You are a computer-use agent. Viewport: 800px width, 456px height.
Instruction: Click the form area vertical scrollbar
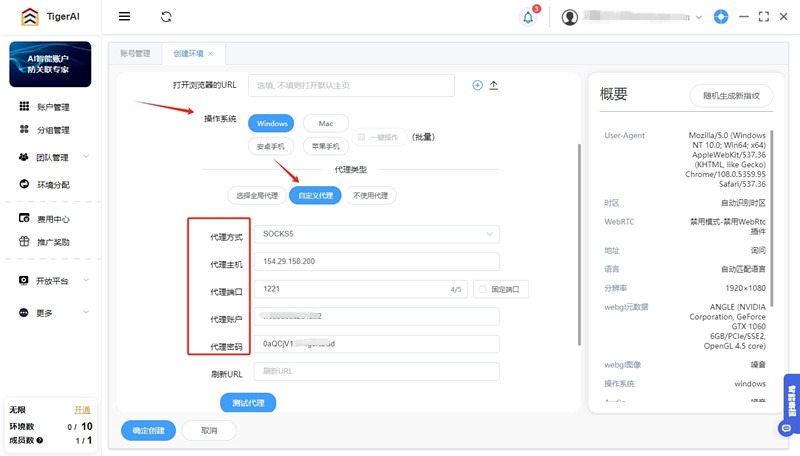[x=579, y=245]
